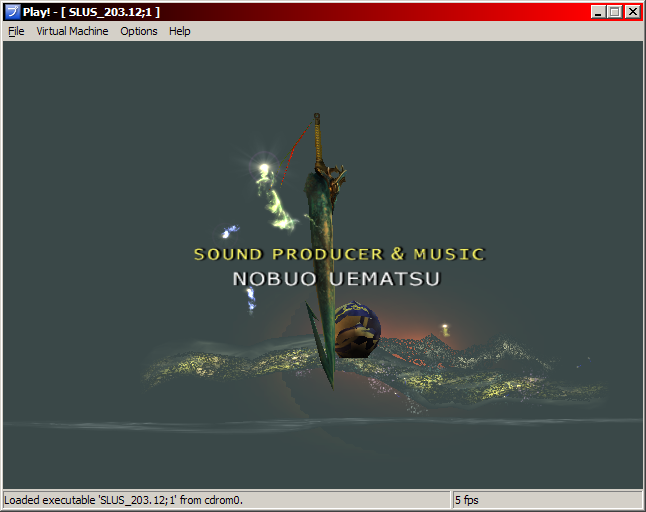Maximize the Play! emulator window
Image resolution: width=646 pixels, height=512 pixels.
tap(614, 12)
